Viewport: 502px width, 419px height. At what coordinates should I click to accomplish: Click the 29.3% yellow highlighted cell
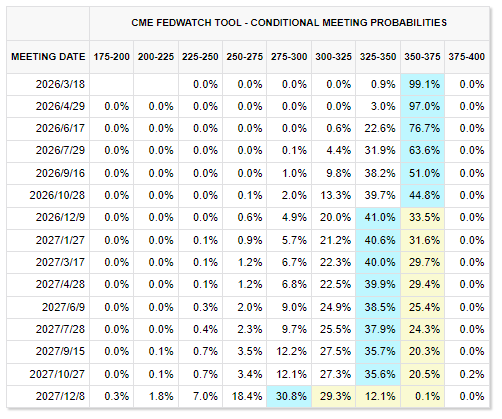tap(334, 396)
